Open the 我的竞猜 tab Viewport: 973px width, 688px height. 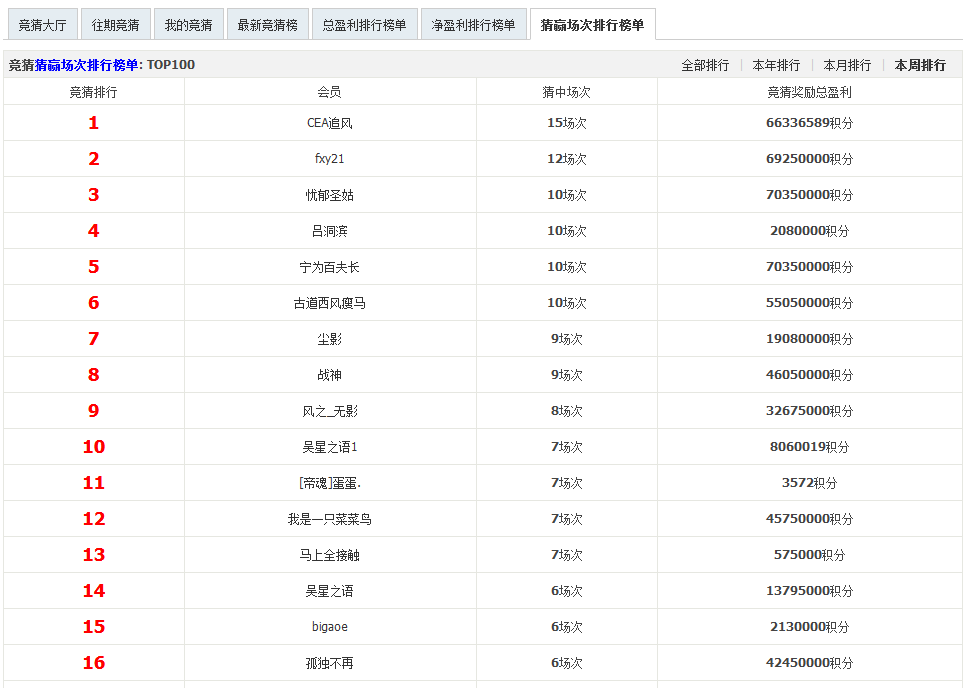coord(188,25)
